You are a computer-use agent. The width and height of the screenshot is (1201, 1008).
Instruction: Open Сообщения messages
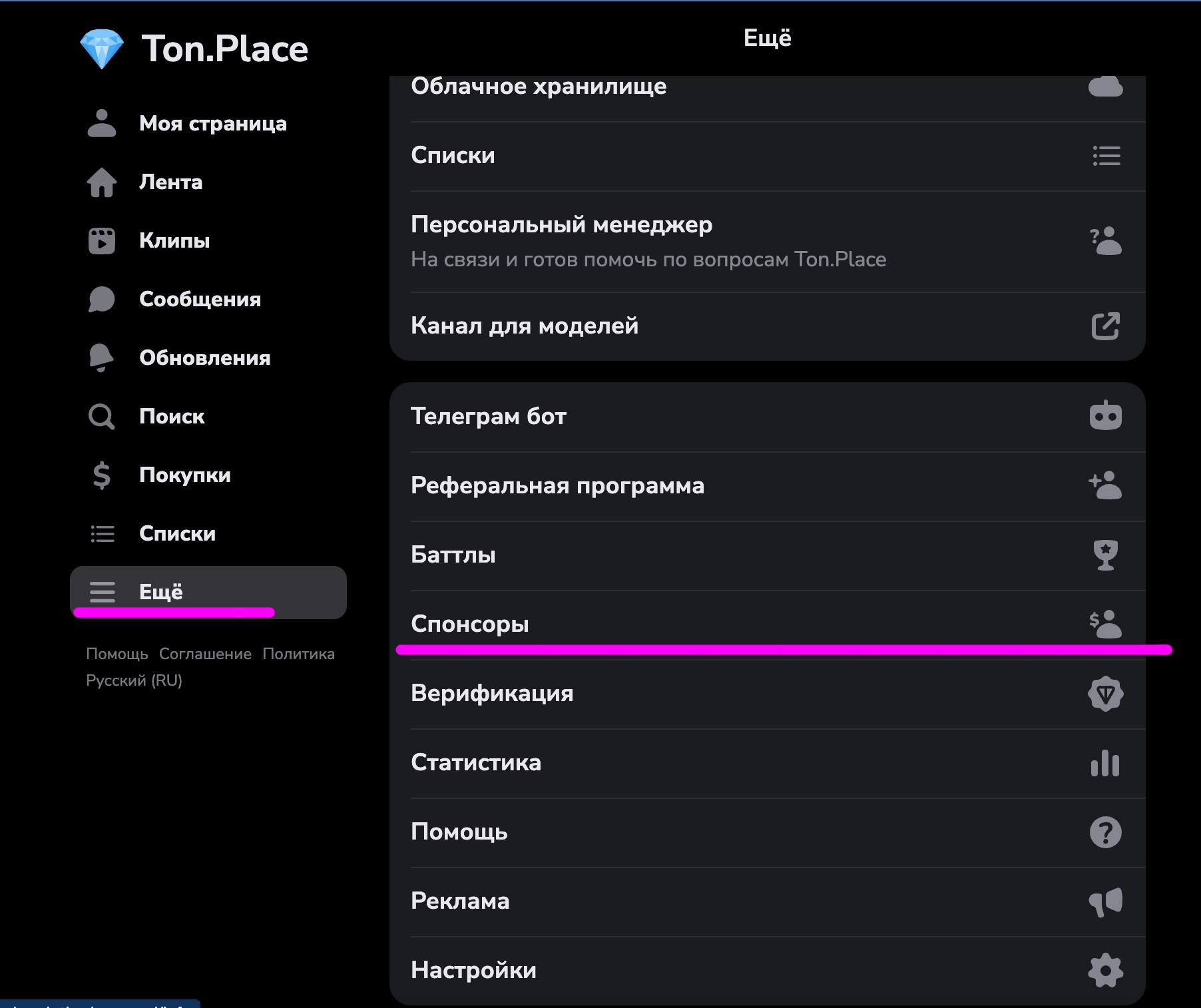[x=200, y=300]
